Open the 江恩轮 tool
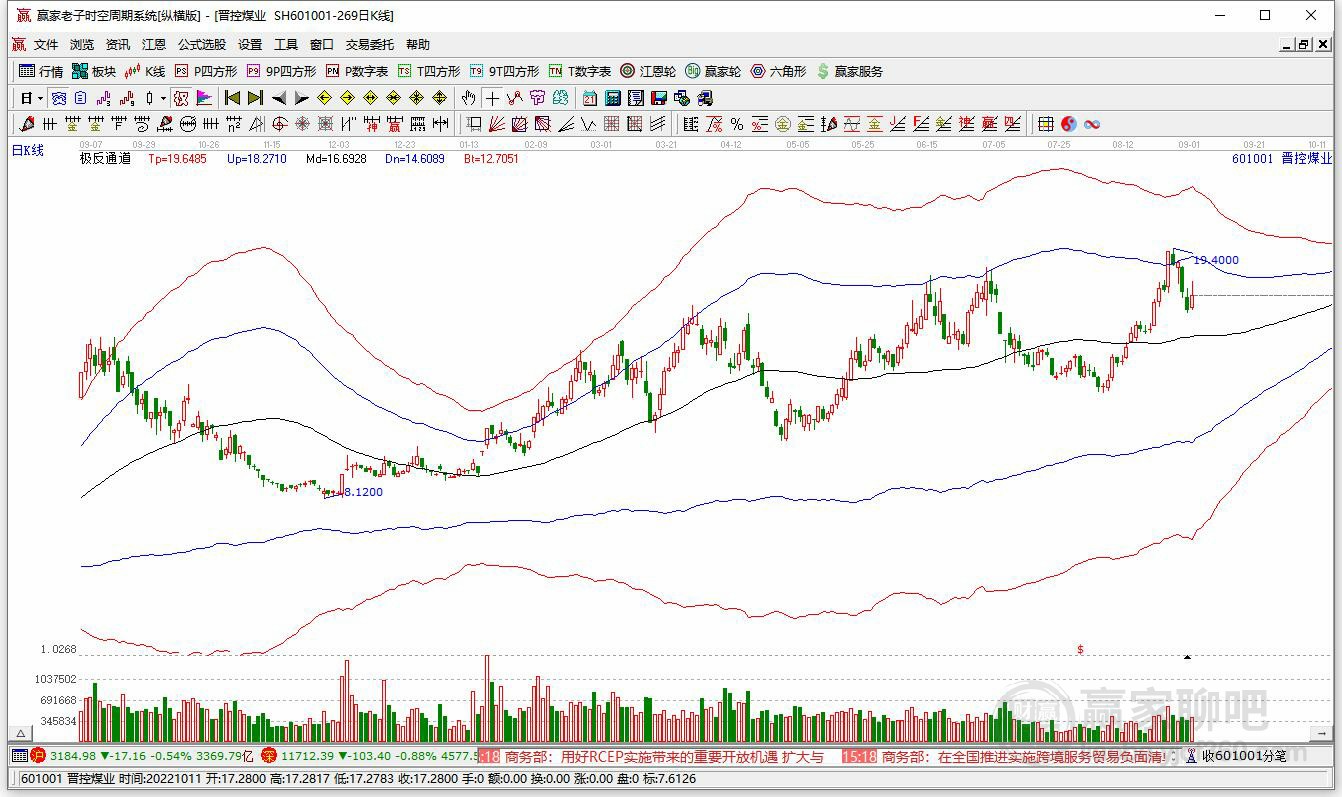 (x=648, y=71)
